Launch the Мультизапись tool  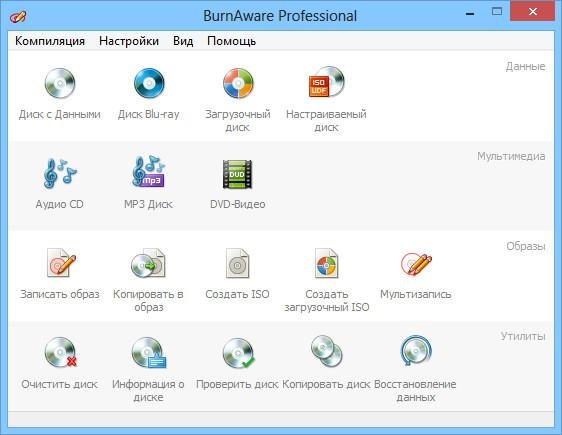click(x=416, y=275)
